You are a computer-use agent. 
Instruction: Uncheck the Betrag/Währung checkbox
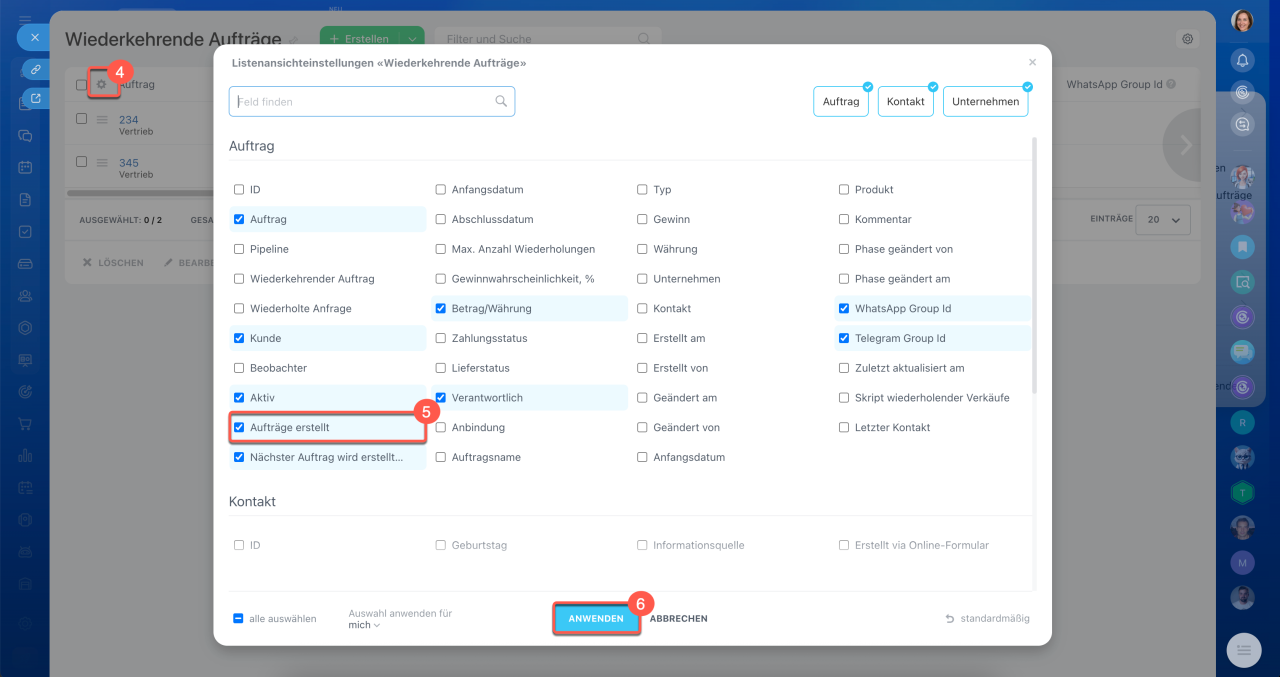click(x=441, y=308)
